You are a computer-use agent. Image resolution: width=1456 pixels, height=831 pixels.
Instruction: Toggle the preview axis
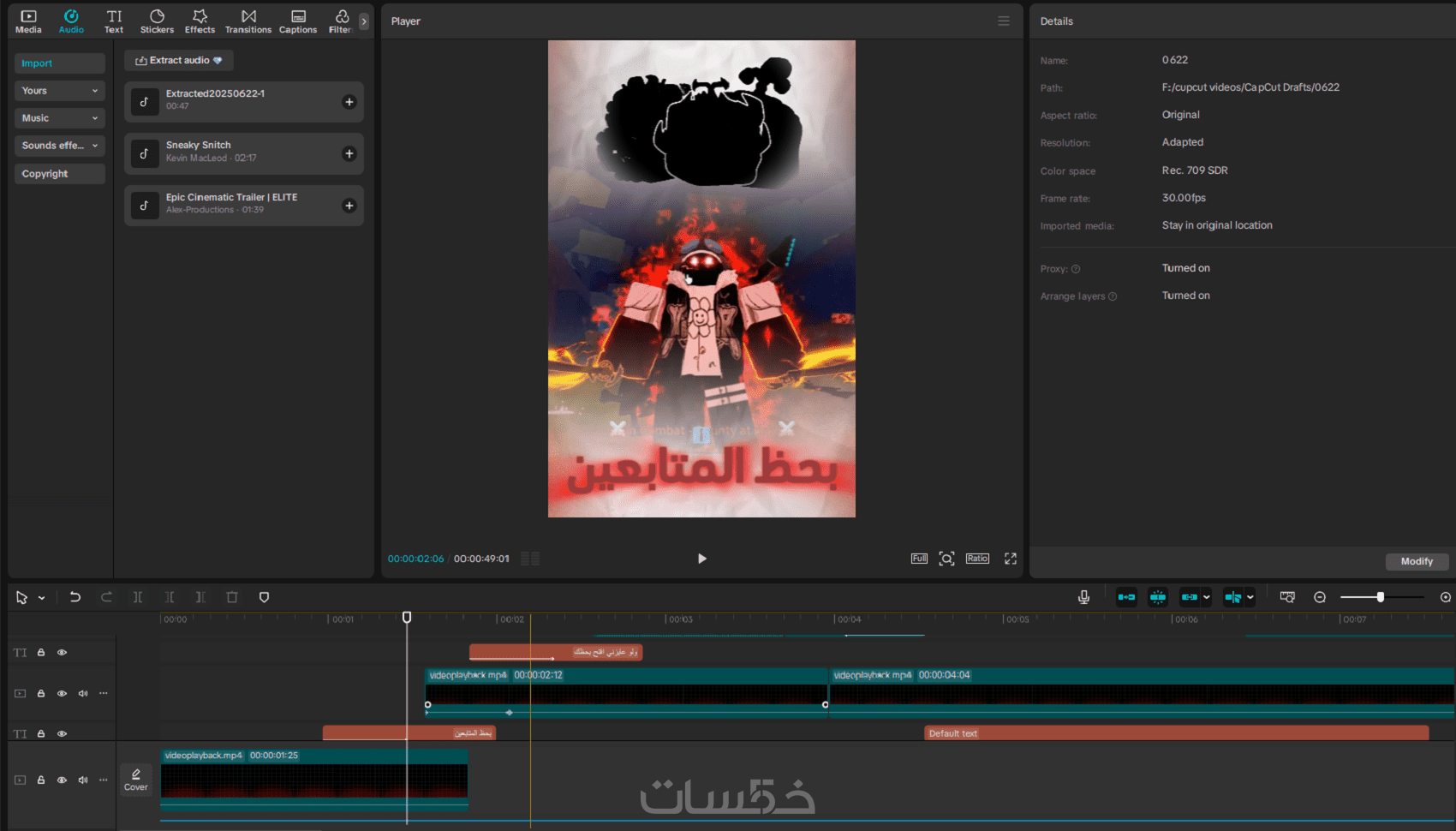(1233, 597)
